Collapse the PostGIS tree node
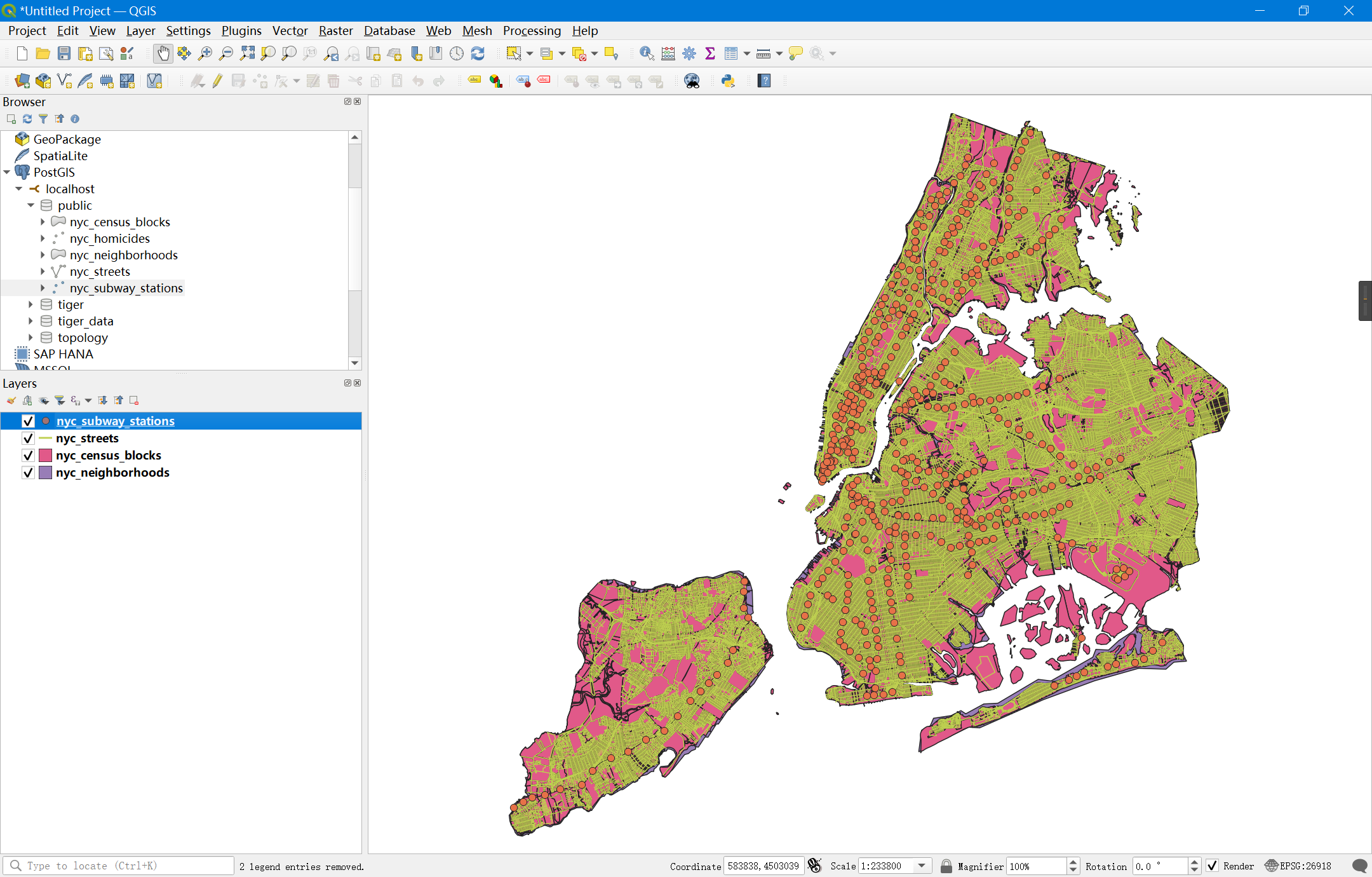This screenshot has height=877, width=1372. [7, 172]
